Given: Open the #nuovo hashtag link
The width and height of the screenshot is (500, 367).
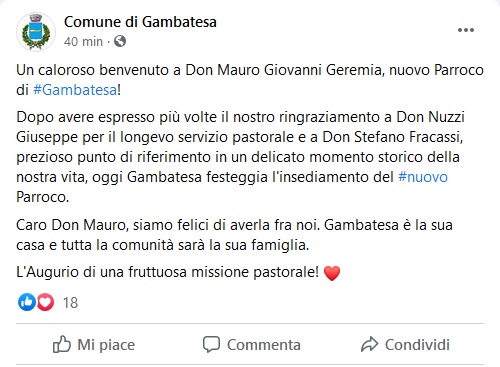Looking at the screenshot, I should click(423, 177).
